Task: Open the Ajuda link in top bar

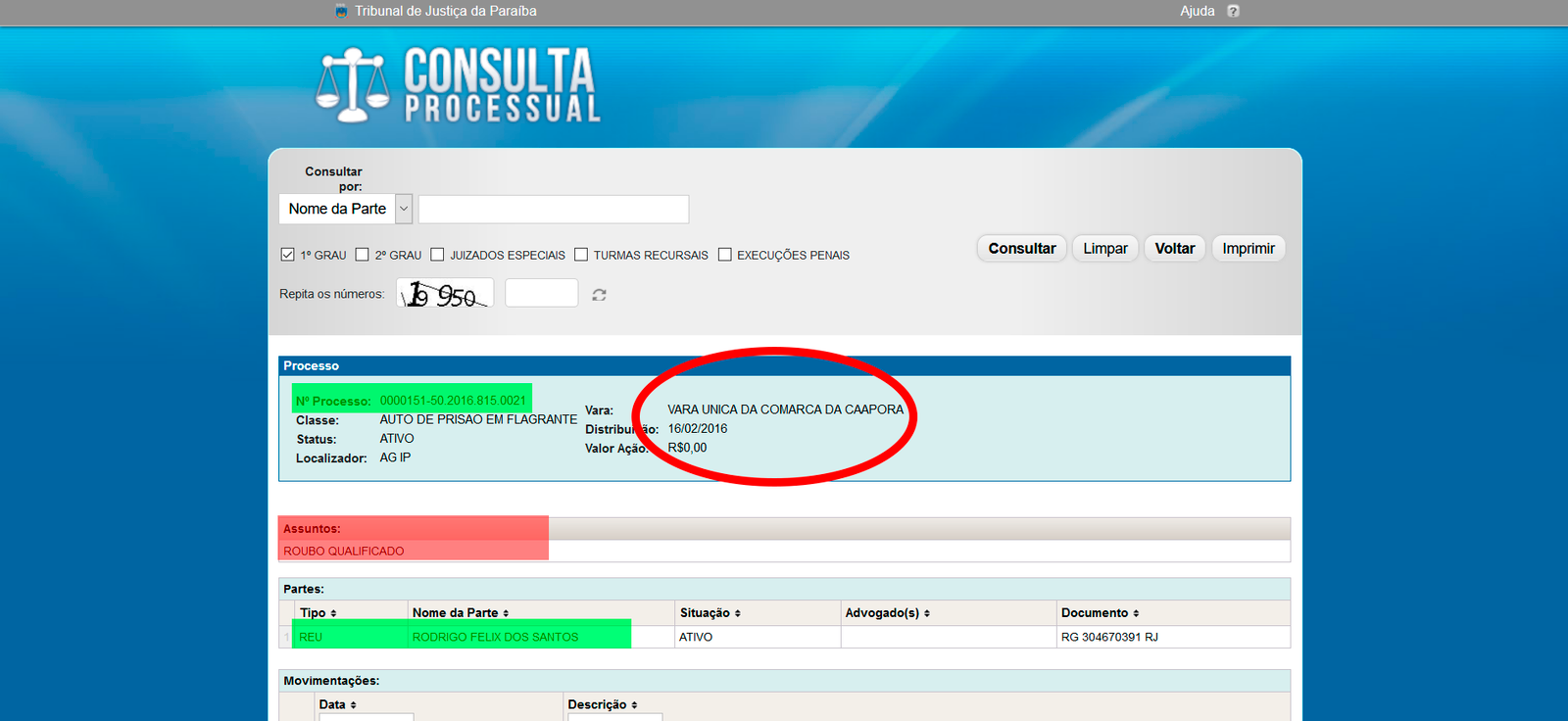Action: [x=1197, y=11]
